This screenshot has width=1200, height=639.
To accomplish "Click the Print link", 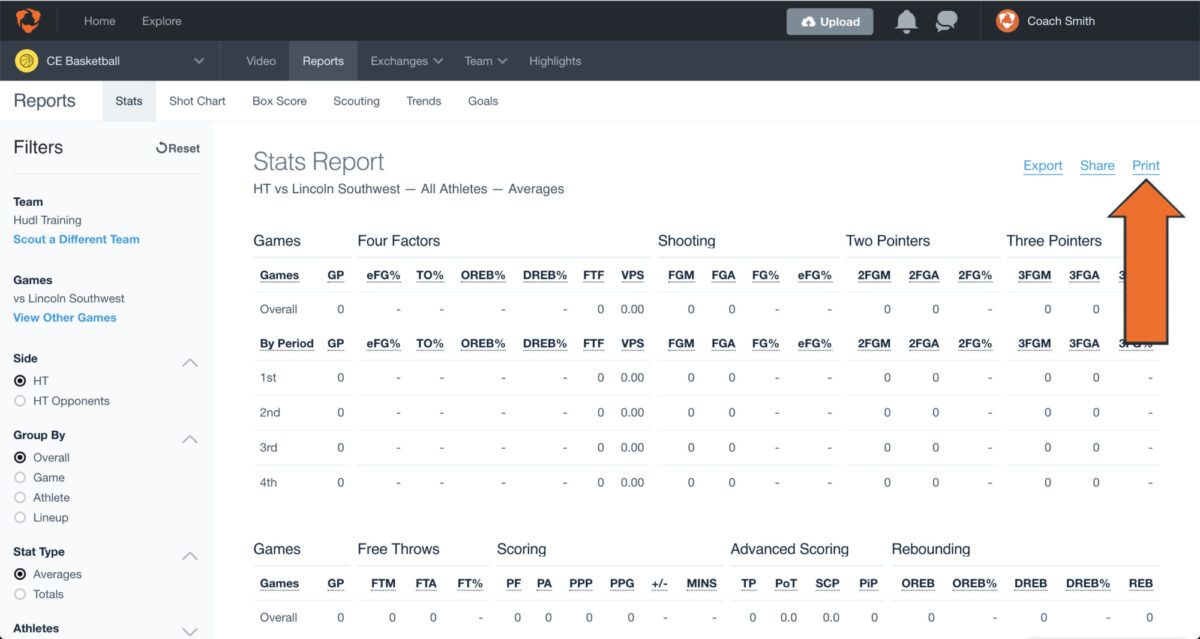I will point(1146,166).
